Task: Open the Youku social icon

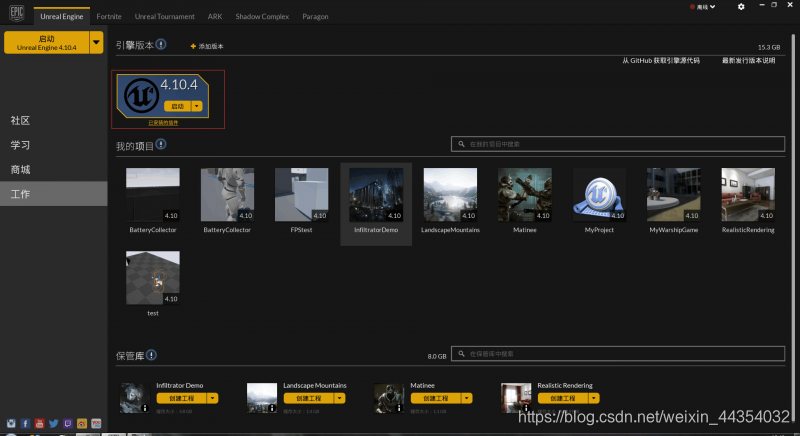Action: point(96,424)
